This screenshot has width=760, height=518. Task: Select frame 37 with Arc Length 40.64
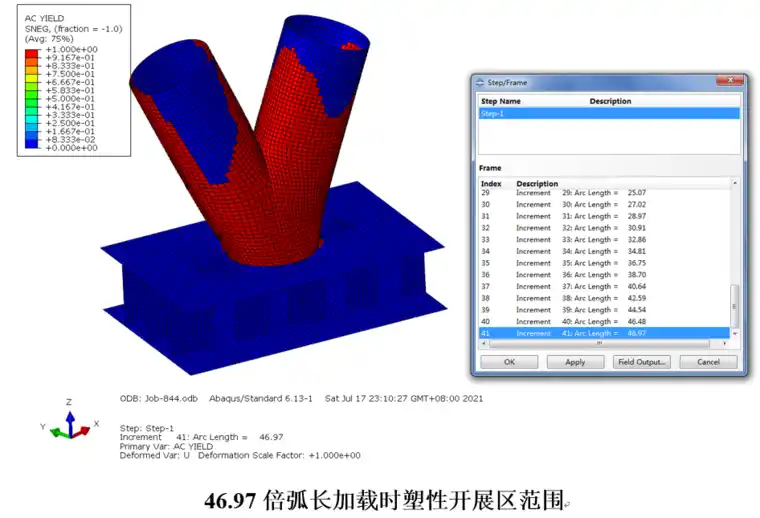pos(604,286)
